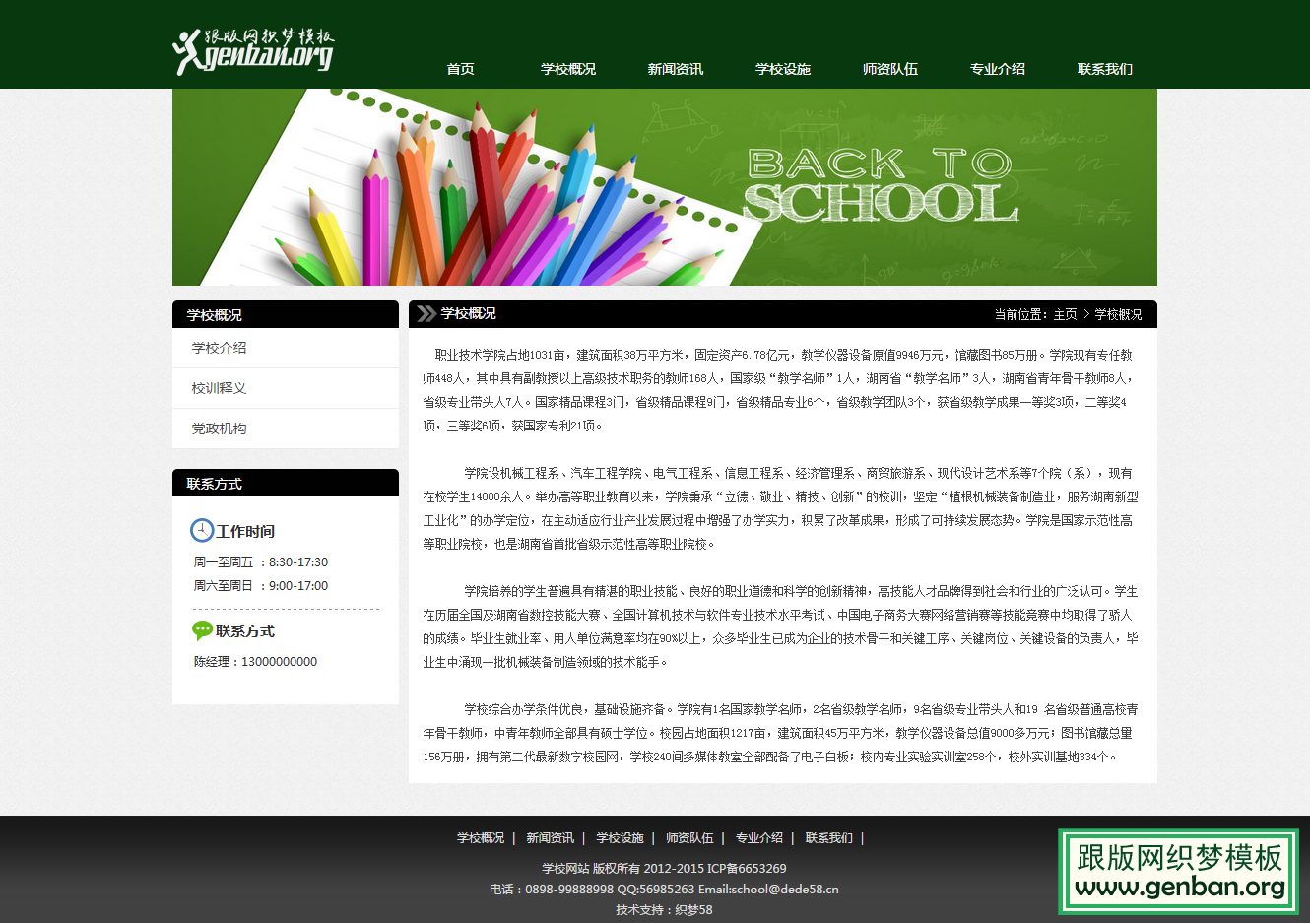Click 新闻资讯 in the footer links
Image resolution: width=1310 pixels, height=924 pixels.
(x=550, y=838)
